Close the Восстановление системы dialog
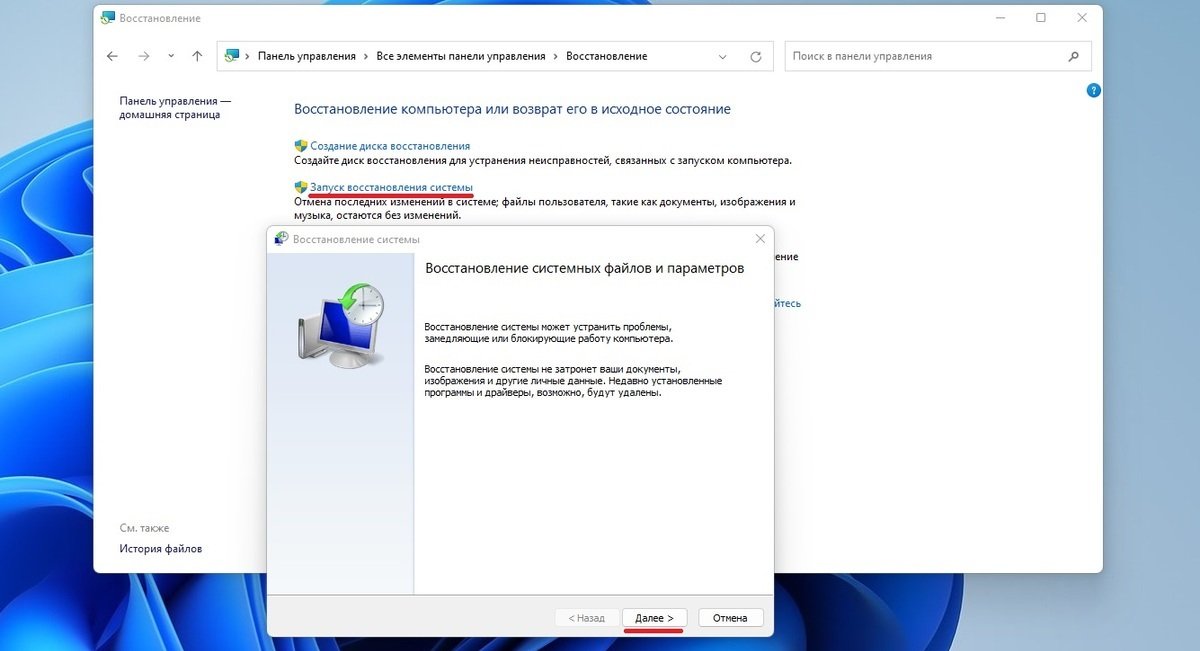Screen dimensions: 1200x651 [760, 239]
